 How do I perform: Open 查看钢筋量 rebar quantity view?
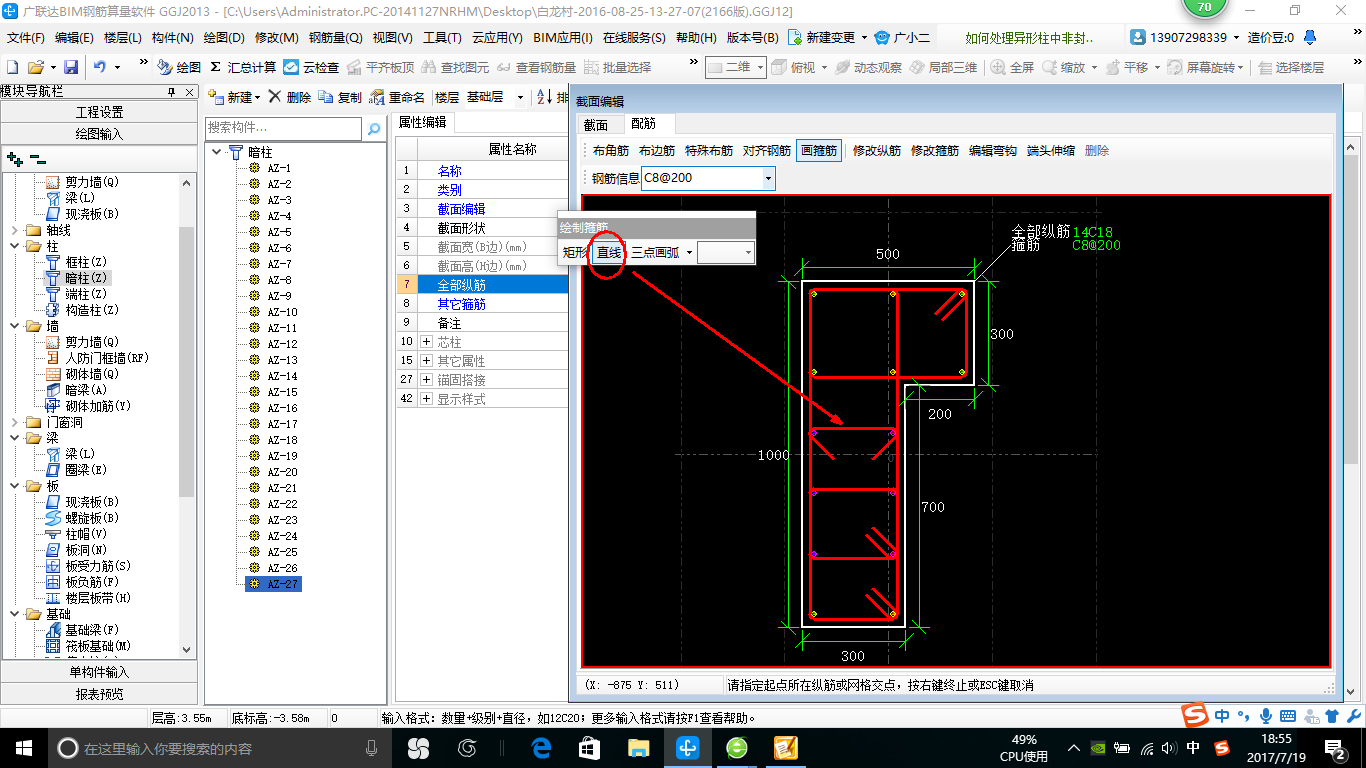tap(536, 67)
